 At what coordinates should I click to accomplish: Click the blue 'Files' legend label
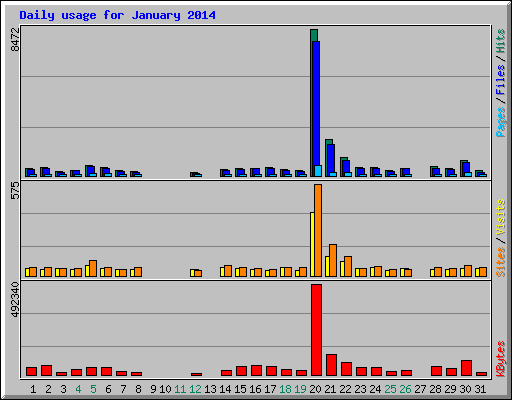pos(500,79)
